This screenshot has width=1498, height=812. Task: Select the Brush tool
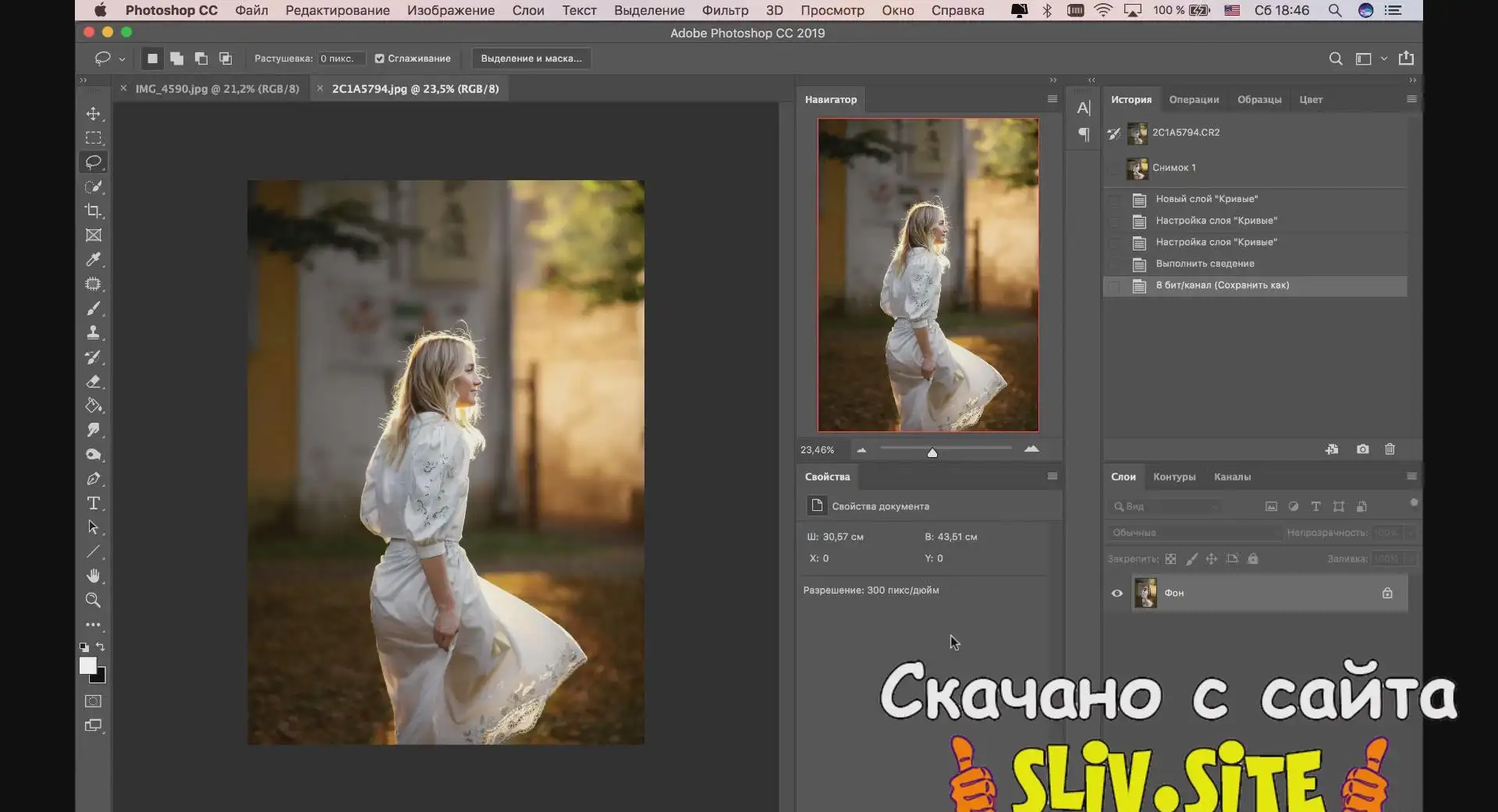pyautogui.click(x=94, y=309)
